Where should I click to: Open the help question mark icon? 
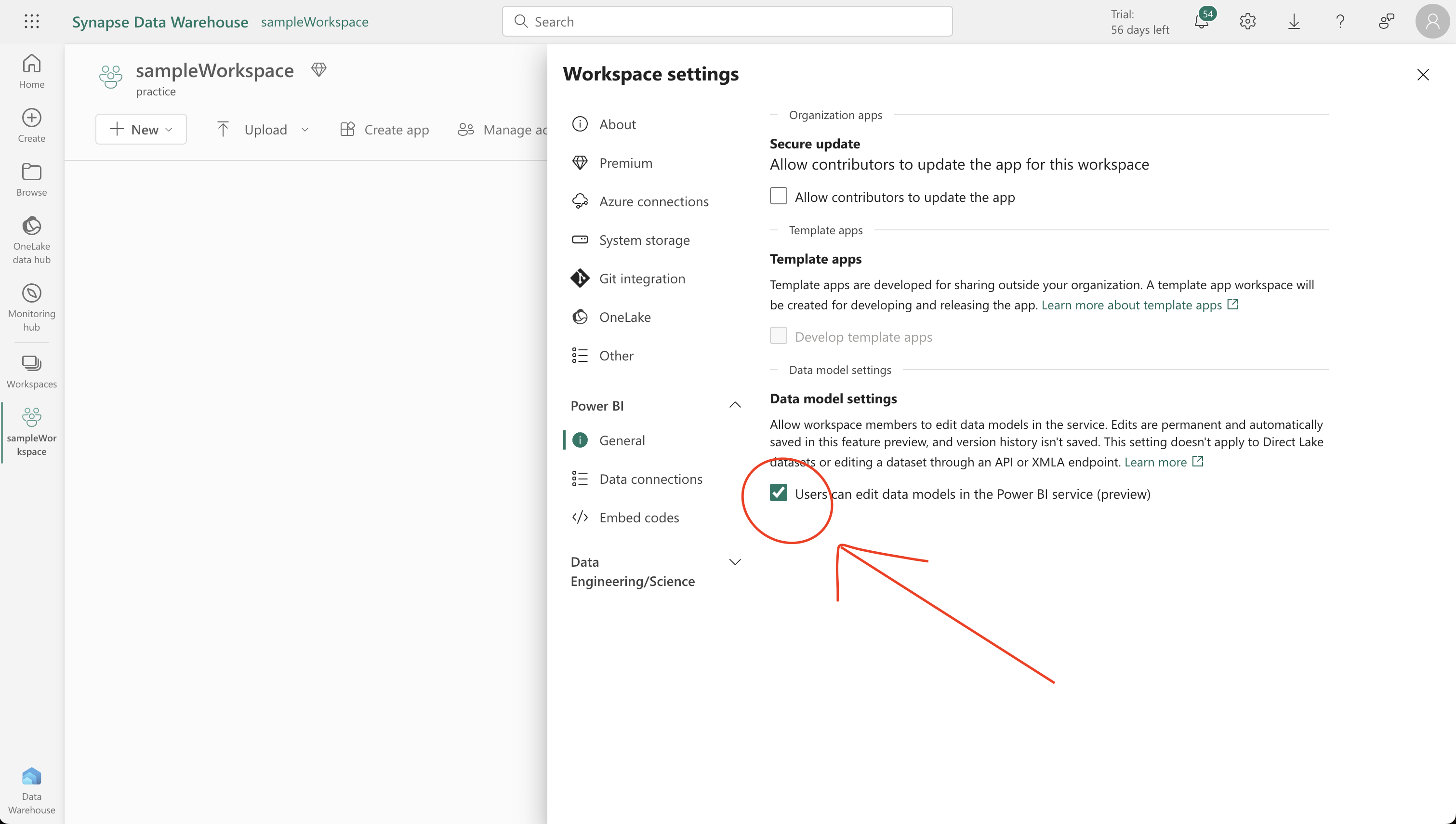(1340, 22)
